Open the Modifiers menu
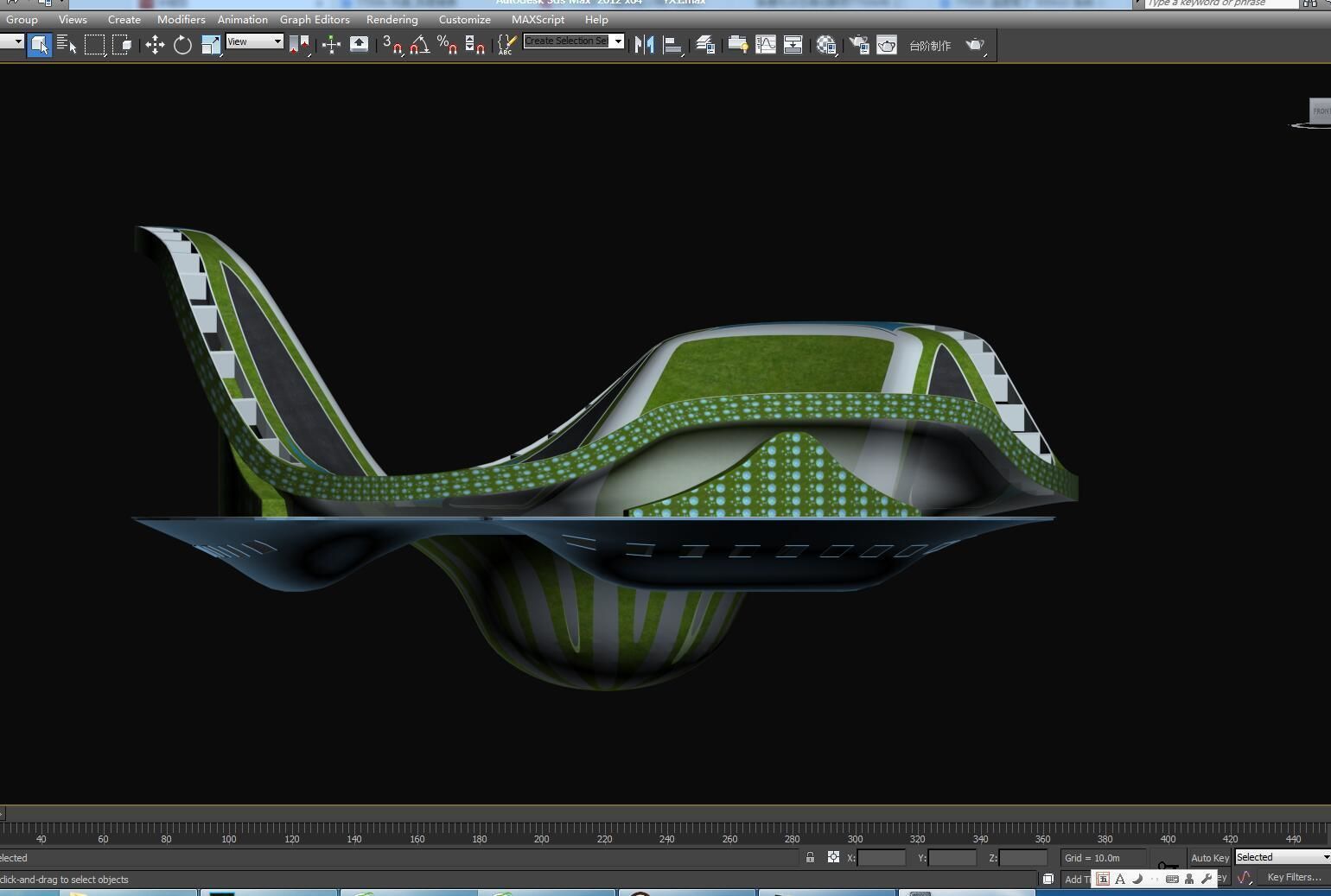The width and height of the screenshot is (1331, 896). pyautogui.click(x=181, y=19)
